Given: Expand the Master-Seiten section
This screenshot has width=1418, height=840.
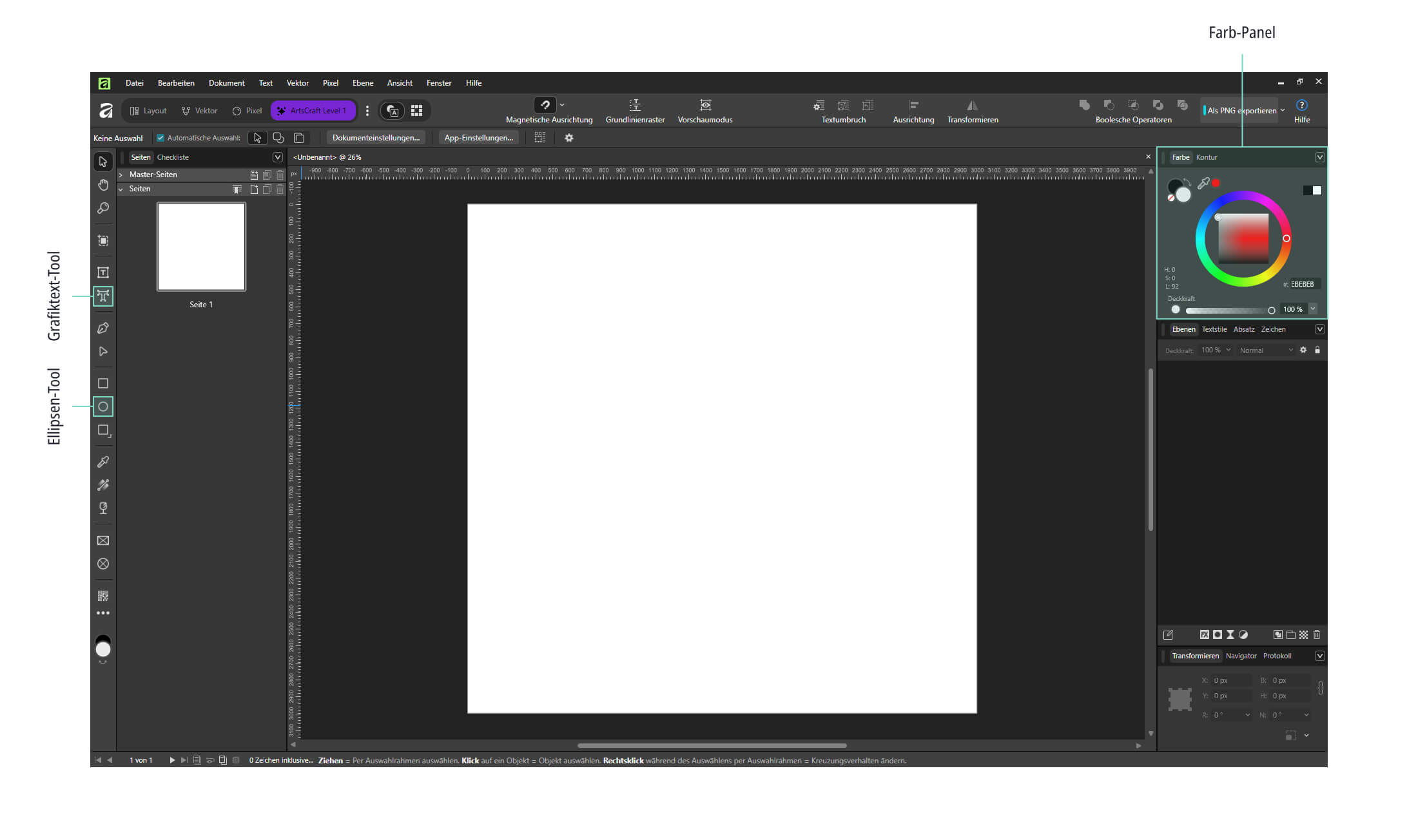Looking at the screenshot, I should coord(121,175).
